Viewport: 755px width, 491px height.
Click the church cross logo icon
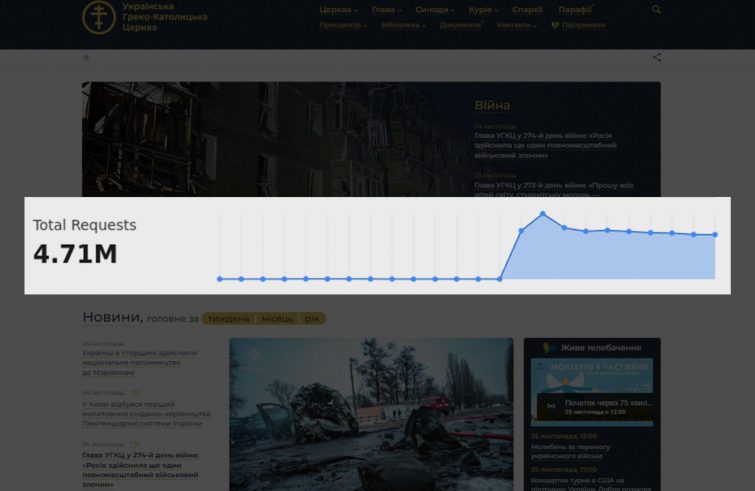98,17
